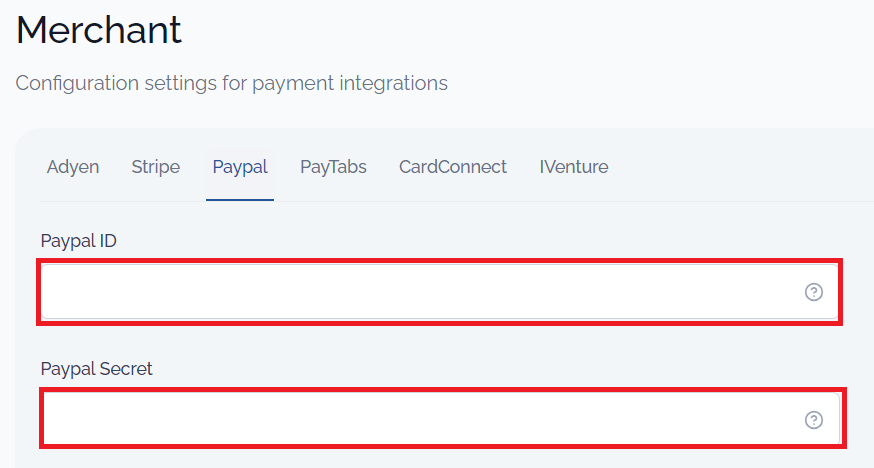874x468 pixels.
Task: Click the Configuration settings subtitle text
Action: 231,84
